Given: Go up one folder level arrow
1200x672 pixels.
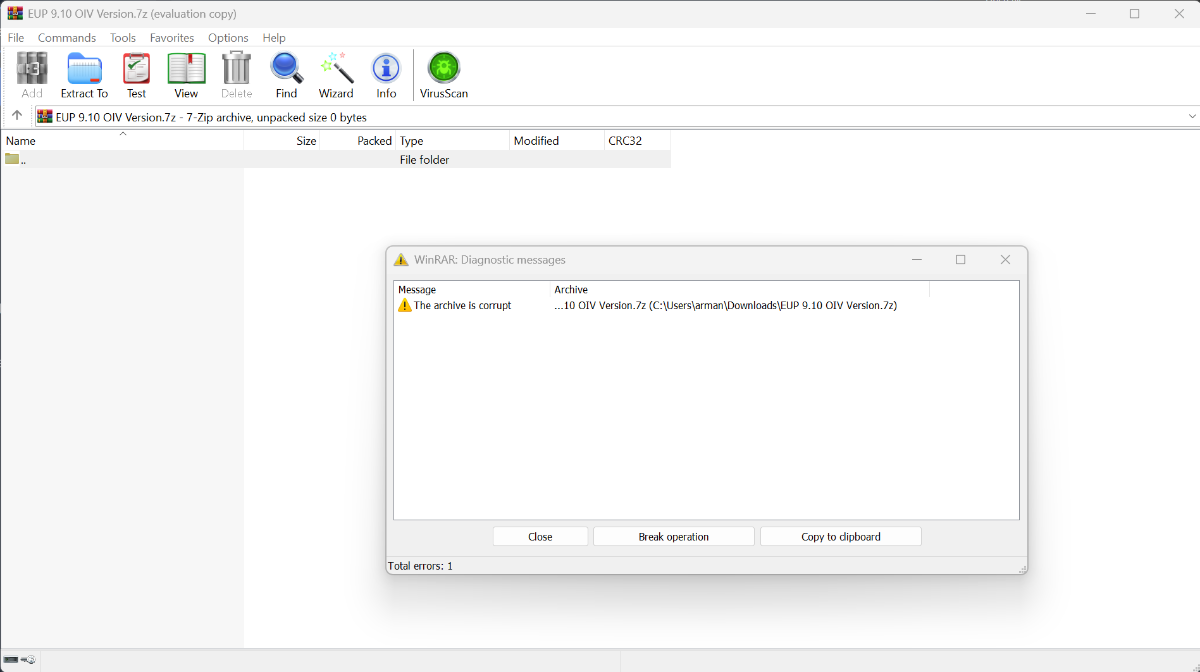Looking at the screenshot, I should click(17, 116).
